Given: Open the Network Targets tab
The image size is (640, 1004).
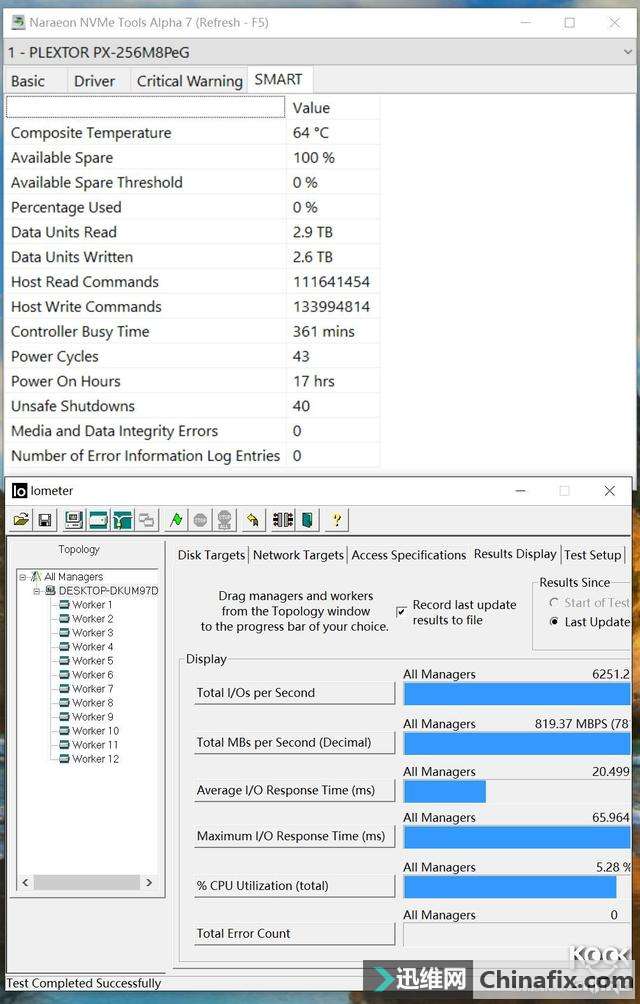Looking at the screenshot, I should pos(298,555).
